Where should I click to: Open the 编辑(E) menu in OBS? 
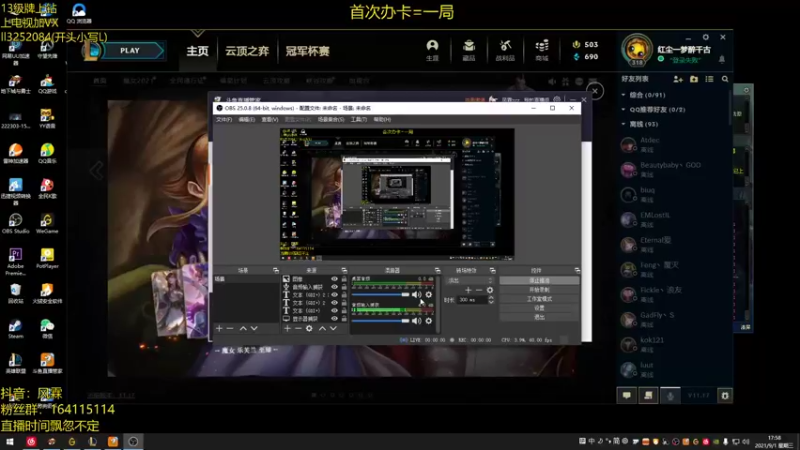coord(246,119)
